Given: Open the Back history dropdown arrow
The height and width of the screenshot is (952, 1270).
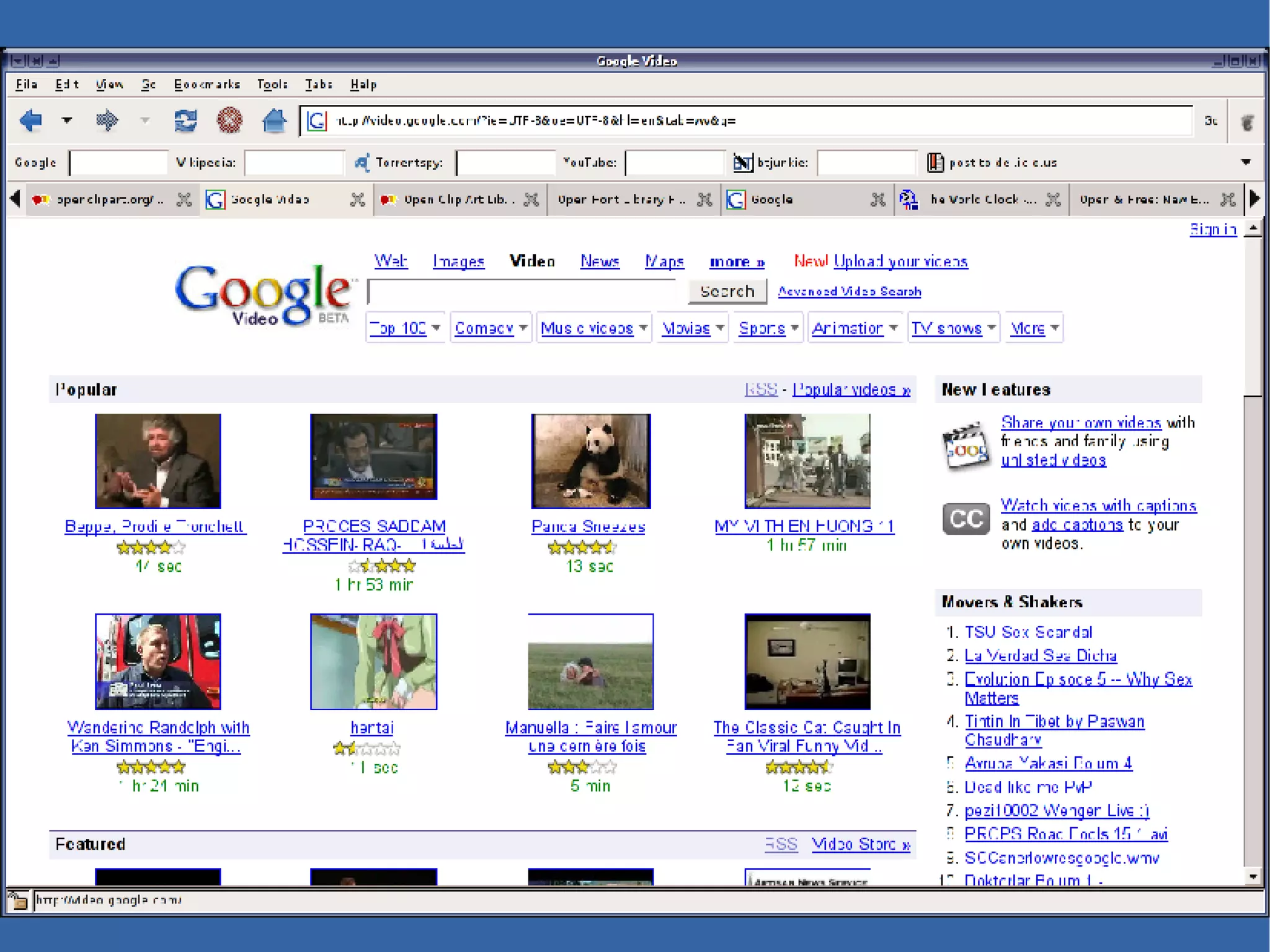Looking at the screenshot, I should [x=67, y=120].
